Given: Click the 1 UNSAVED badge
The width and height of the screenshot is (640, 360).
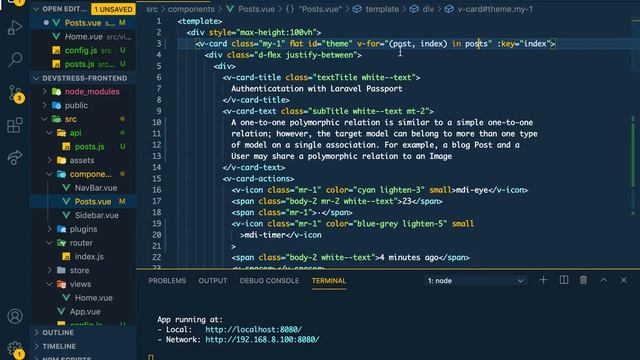Looking at the screenshot, I should (x=113, y=9).
